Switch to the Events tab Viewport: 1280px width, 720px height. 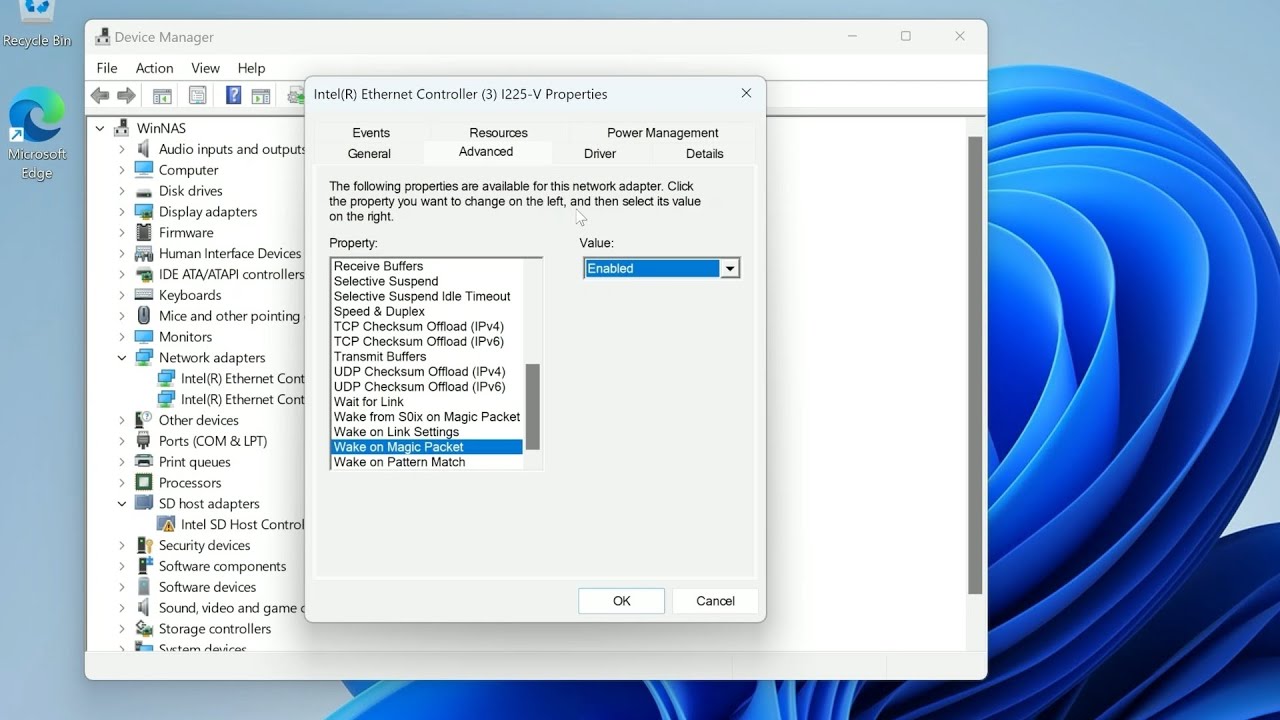[371, 133]
